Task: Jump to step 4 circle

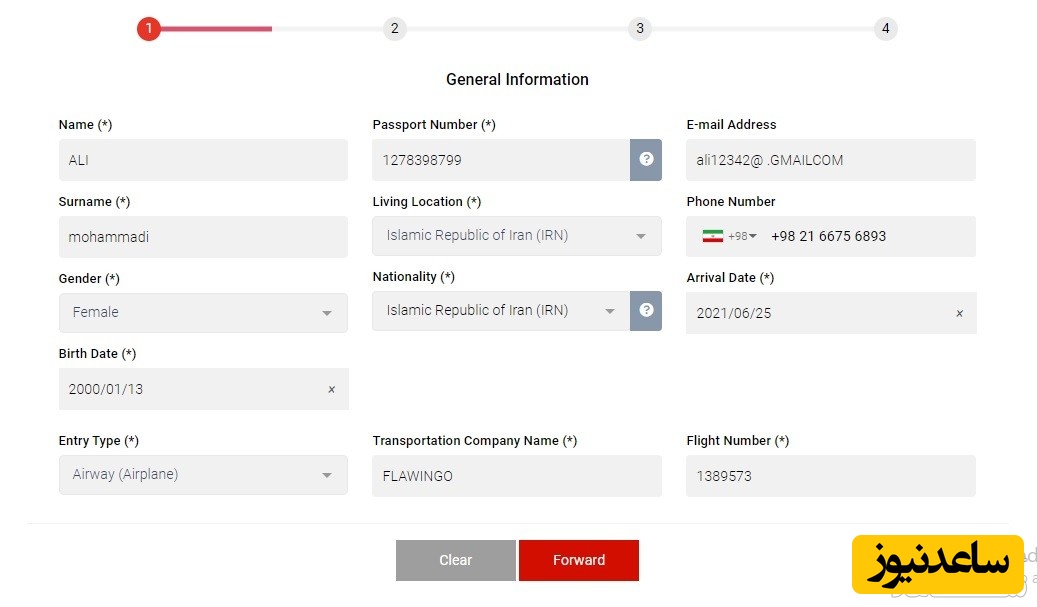Action: (885, 29)
